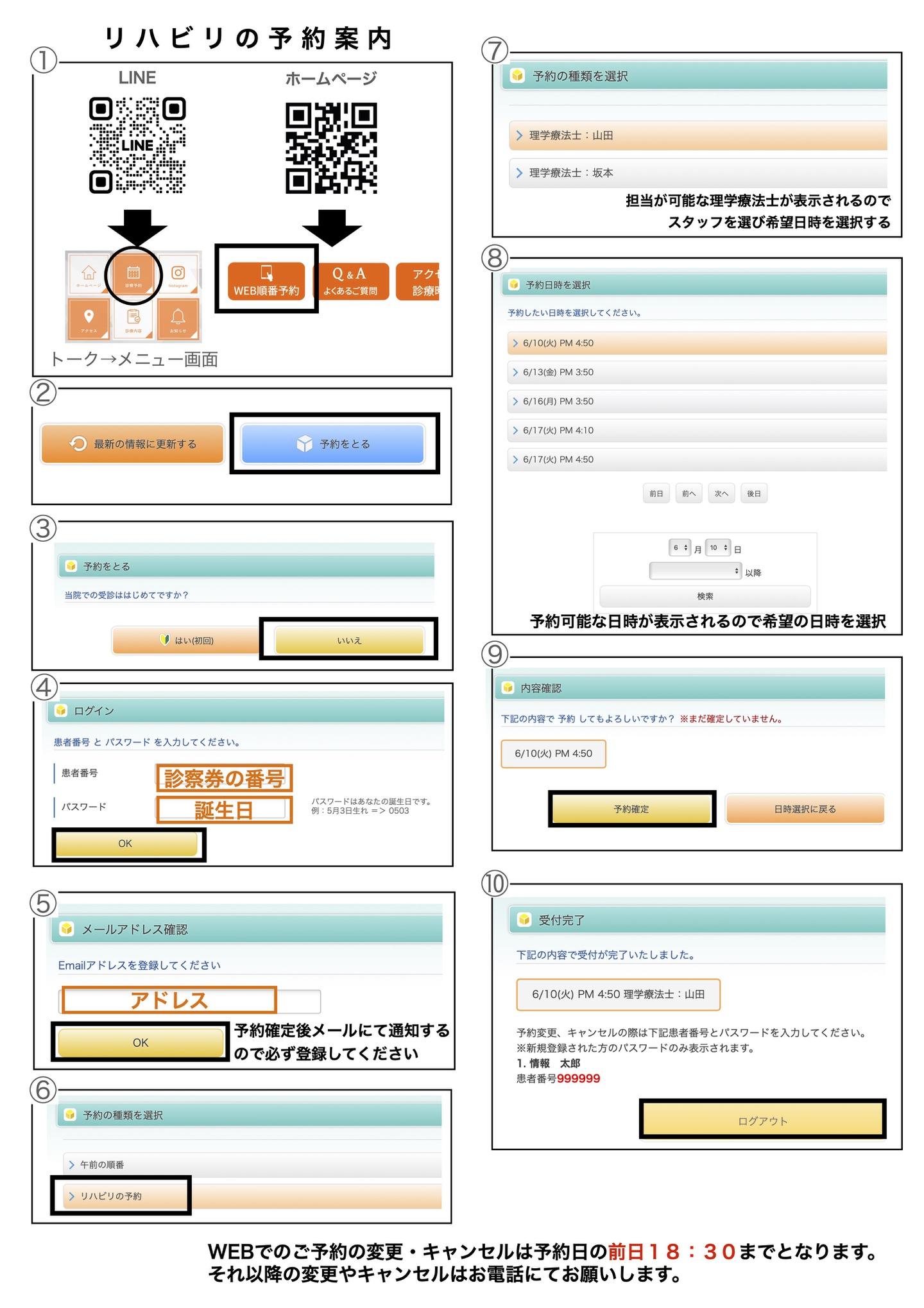Click the blue 予約をとる button
The height and width of the screenshot is (1308, 924).
tap(332, 443)
